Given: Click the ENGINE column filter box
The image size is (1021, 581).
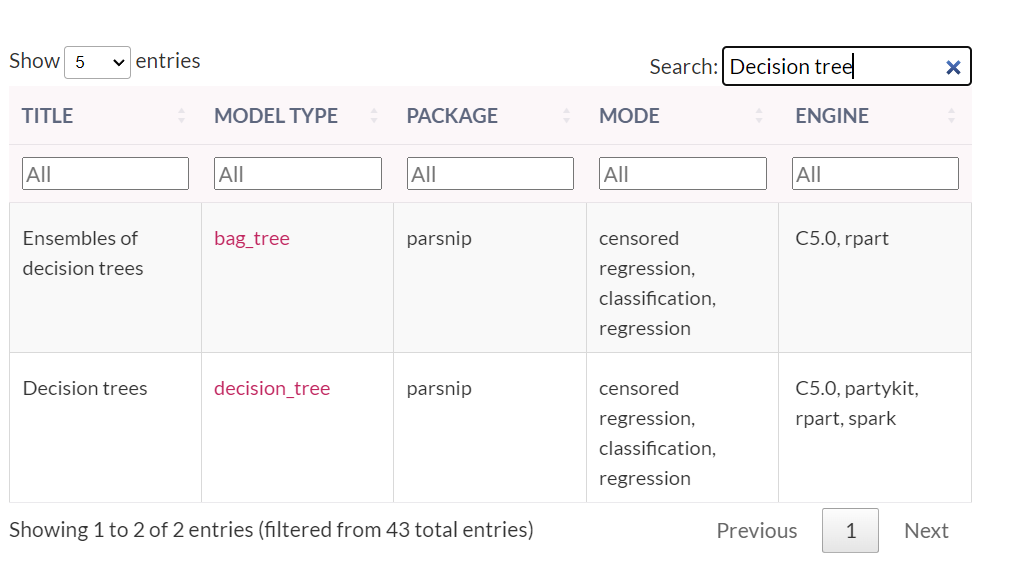Looking at the screenshot, I should pos(875,174).
